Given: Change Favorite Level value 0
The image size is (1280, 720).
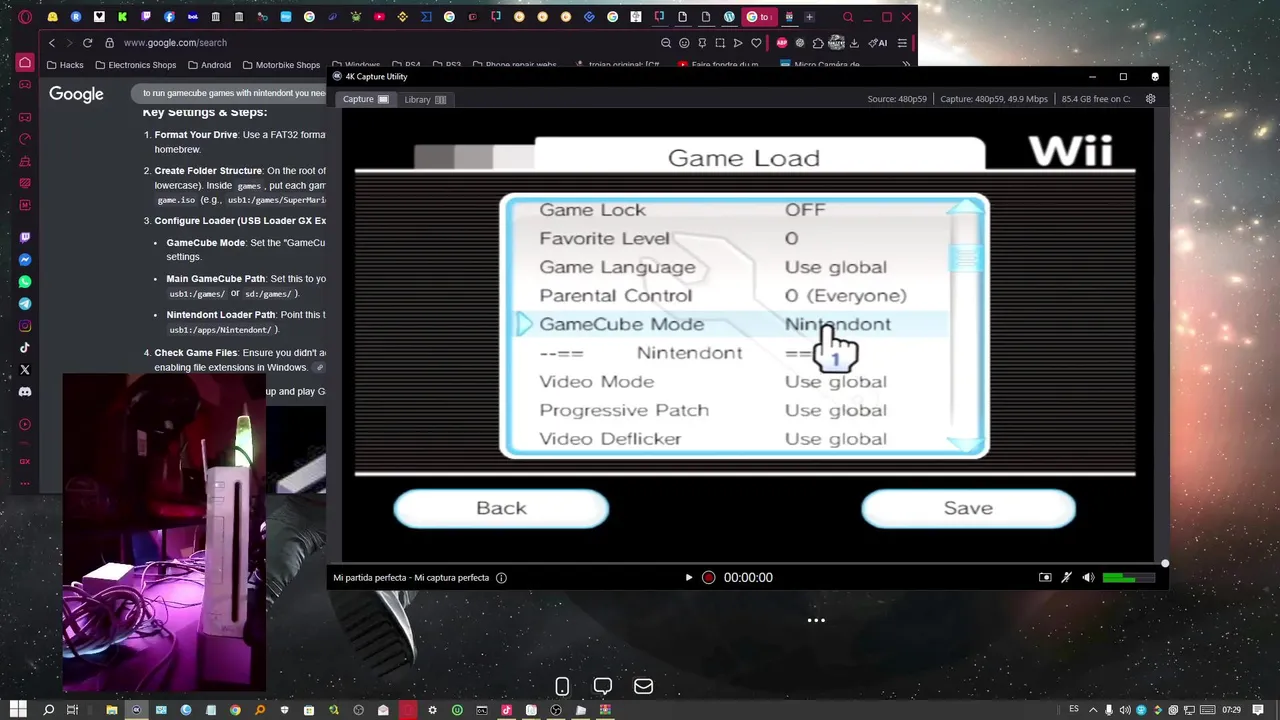Looking at the screenshot, I should 791,238.
